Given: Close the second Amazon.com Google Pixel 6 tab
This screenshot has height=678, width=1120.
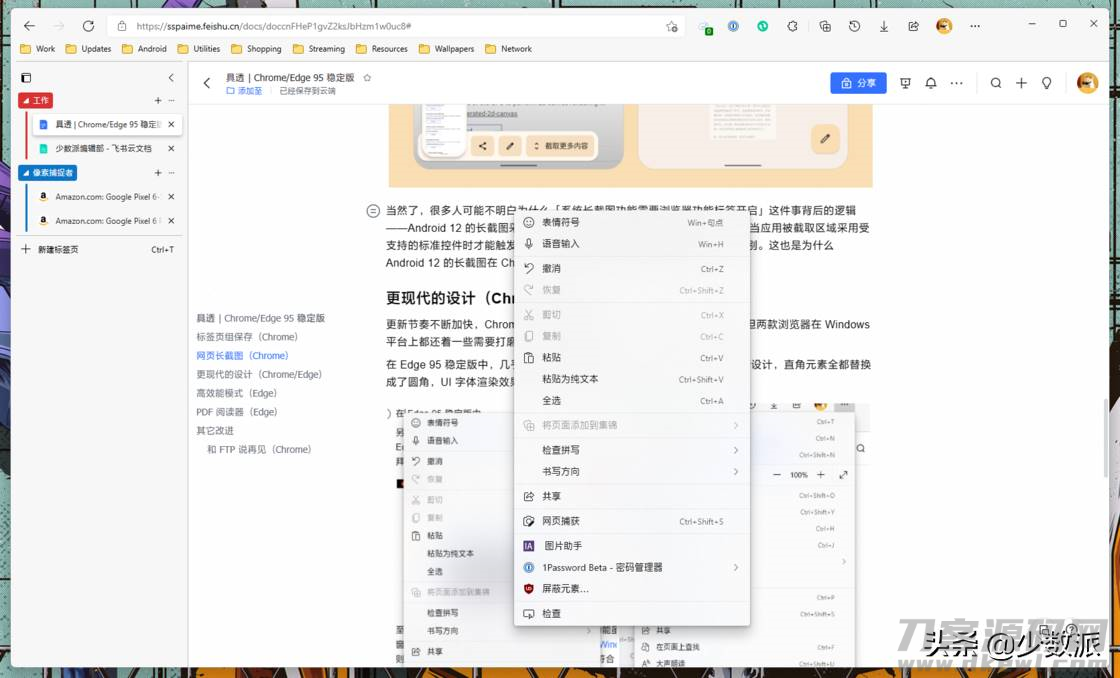Looking at the screenshot, I should pyautogui.click(x=171, y=221).
